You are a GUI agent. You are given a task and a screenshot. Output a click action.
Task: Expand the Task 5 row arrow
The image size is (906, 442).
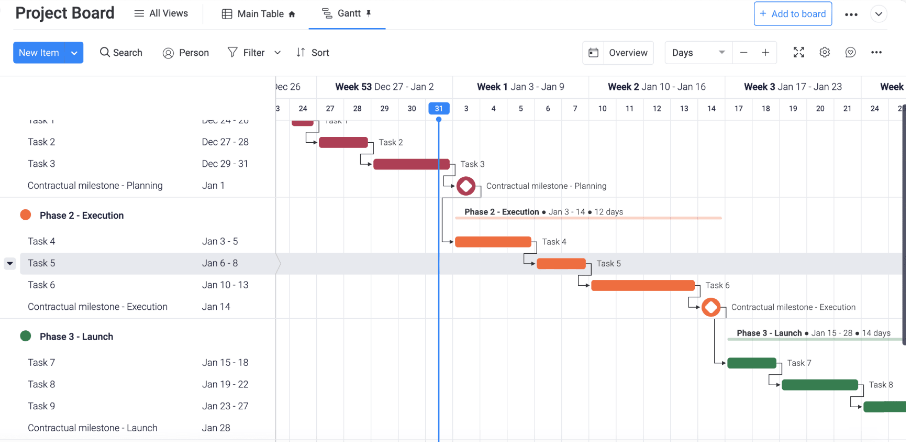pos(10,263)
